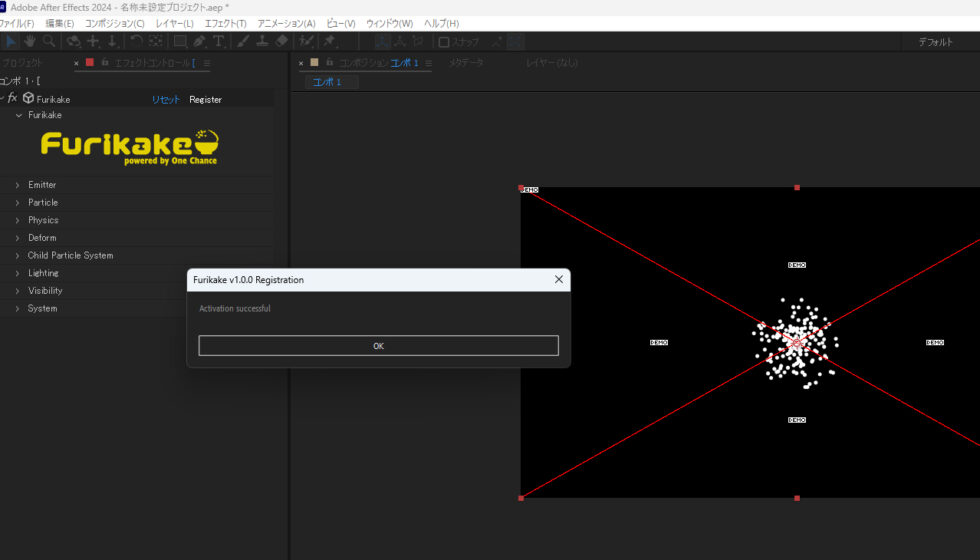Click OK in the Registration dialog
This screenshot has height=560, width=980.
[x=378, y=346]
